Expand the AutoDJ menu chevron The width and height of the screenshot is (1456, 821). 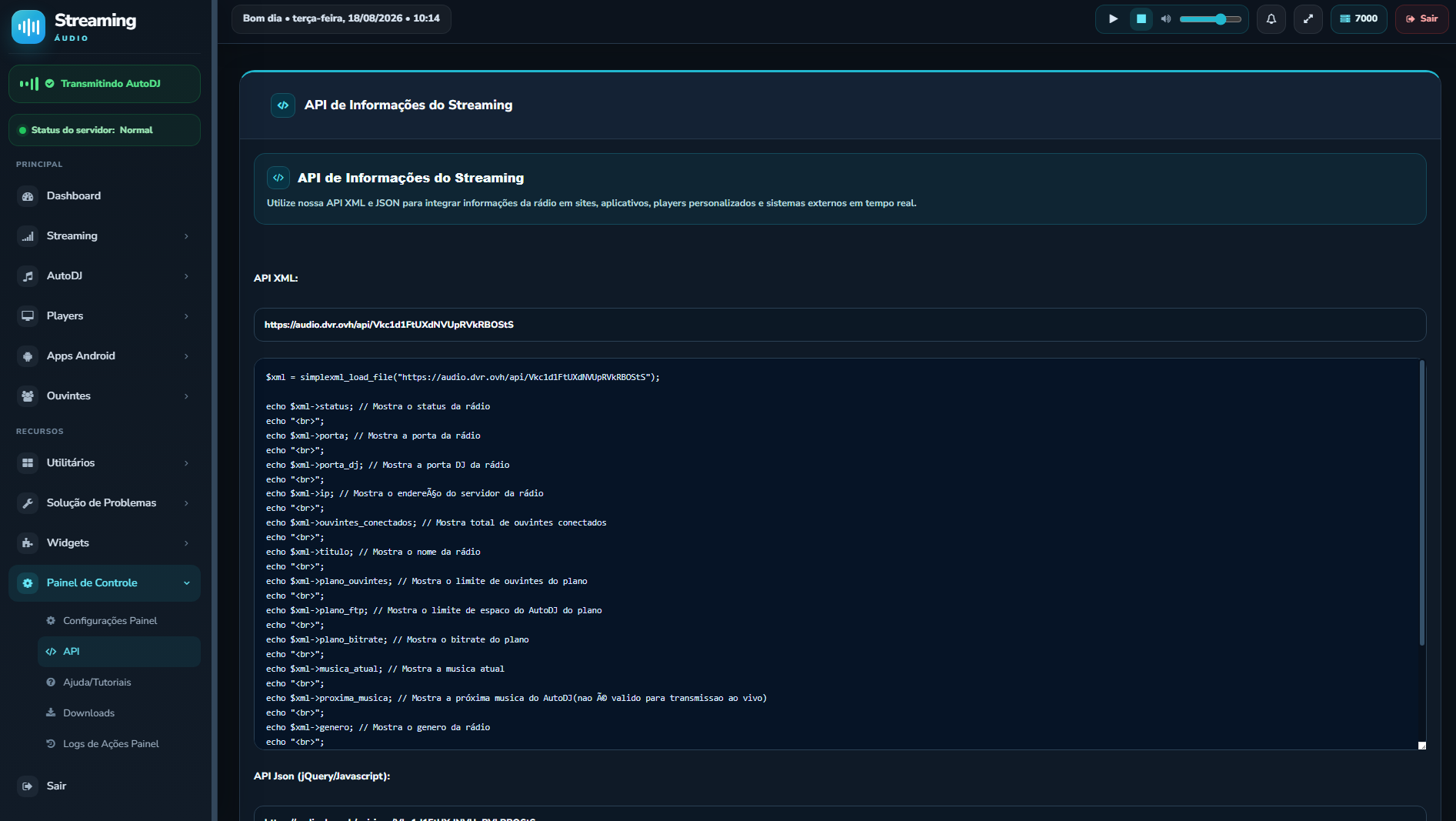coord(186,276)
